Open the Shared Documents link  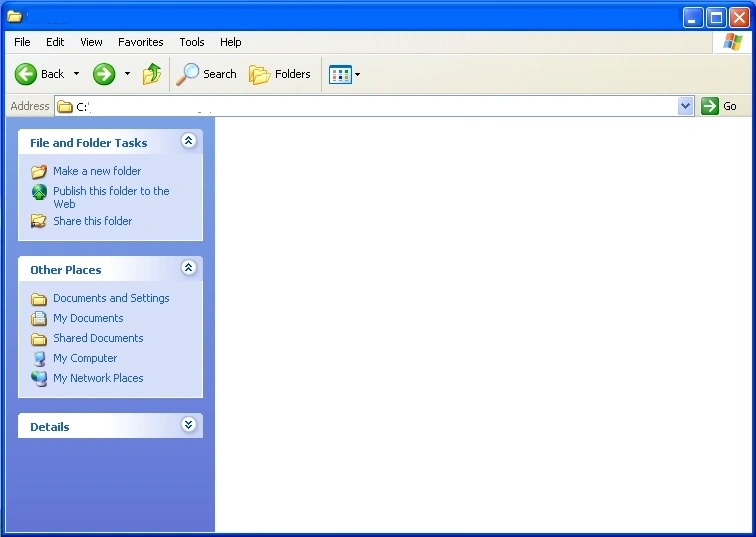pyautogui.click(x=98, y=338)
